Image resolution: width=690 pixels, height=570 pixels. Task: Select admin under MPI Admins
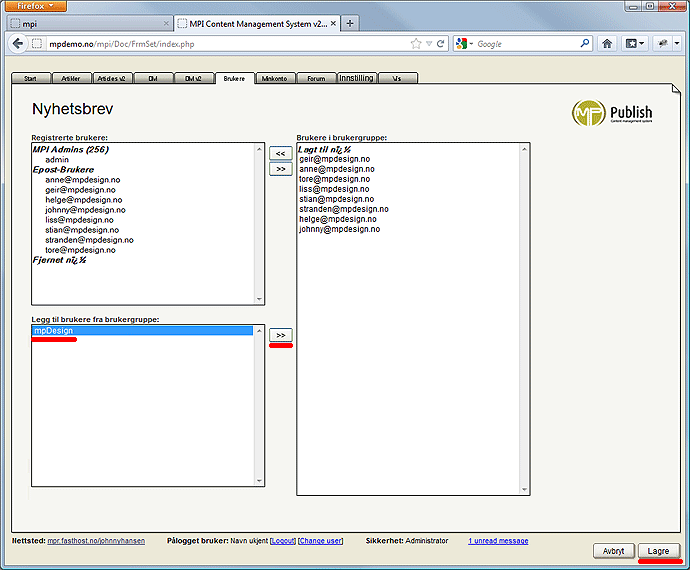[57, 159]
